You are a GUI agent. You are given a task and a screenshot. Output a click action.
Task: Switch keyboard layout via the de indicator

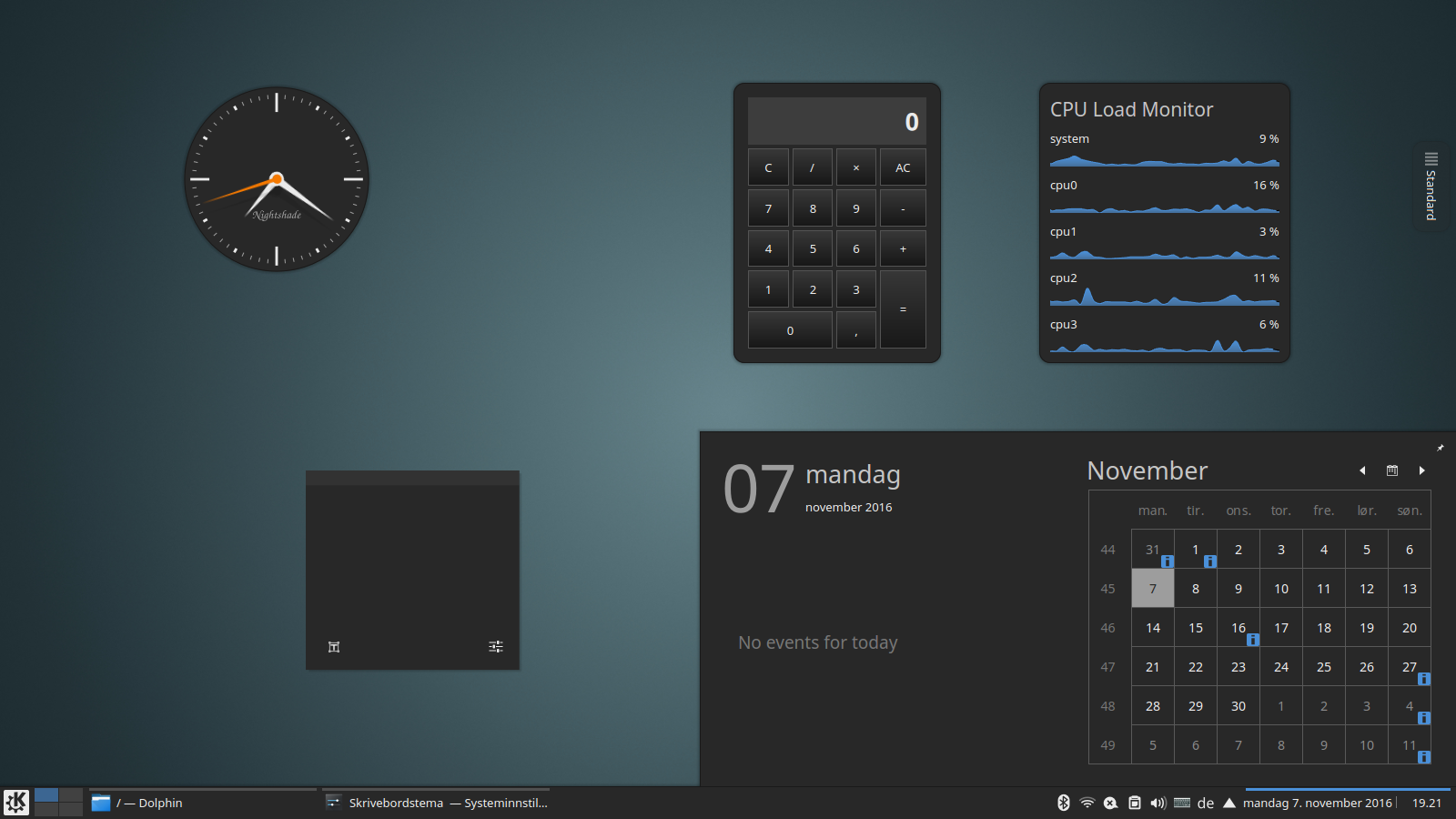coord(1206,803)
